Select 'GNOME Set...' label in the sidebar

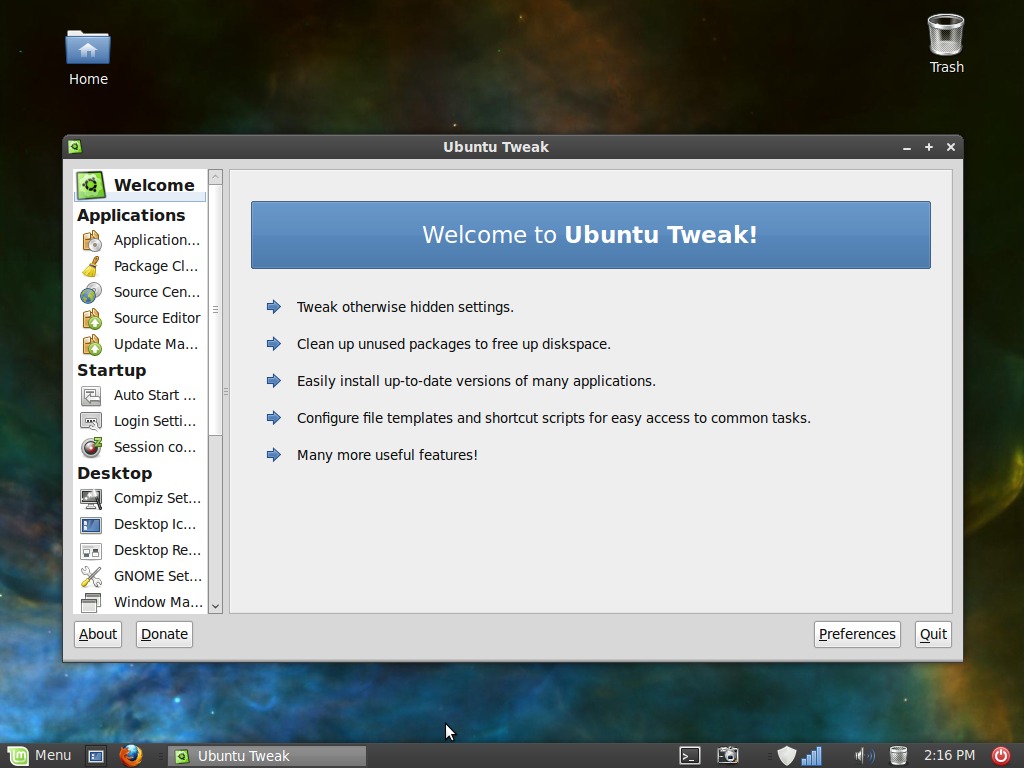click(157, 576)
